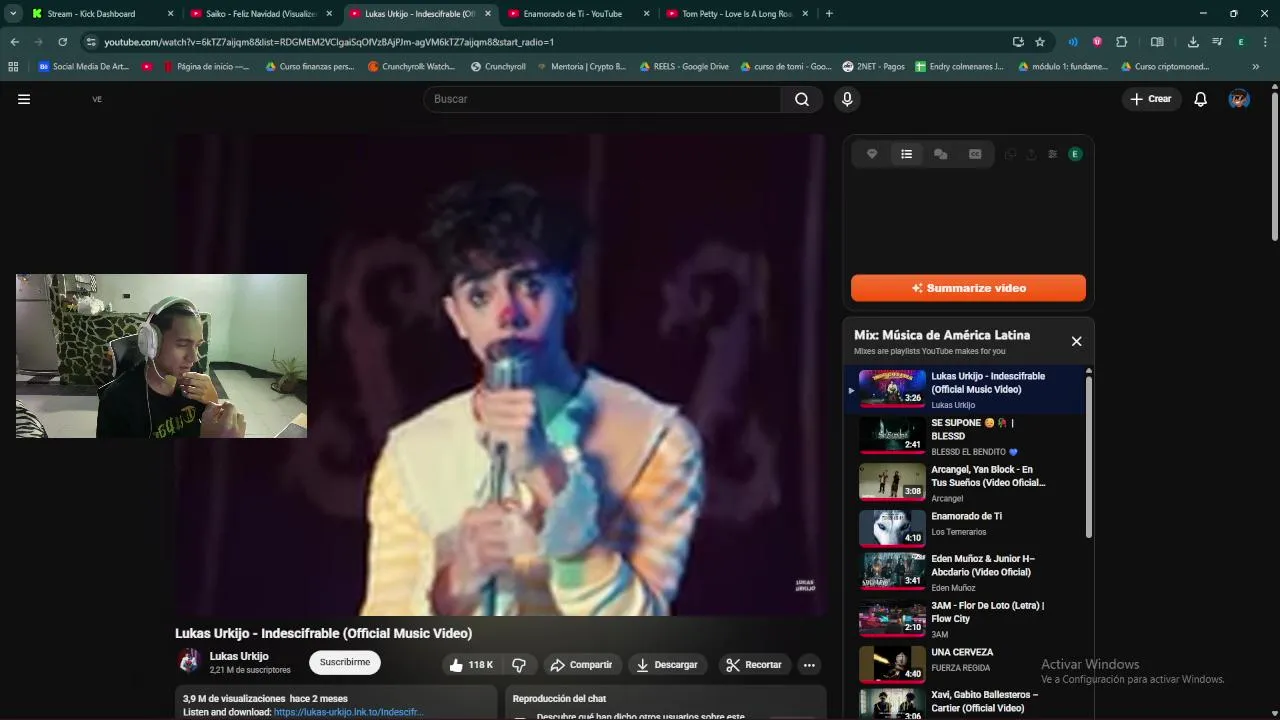The image size is (1280, 720).
Task: Click the Crear button
Action: [x=1151, y=99]
